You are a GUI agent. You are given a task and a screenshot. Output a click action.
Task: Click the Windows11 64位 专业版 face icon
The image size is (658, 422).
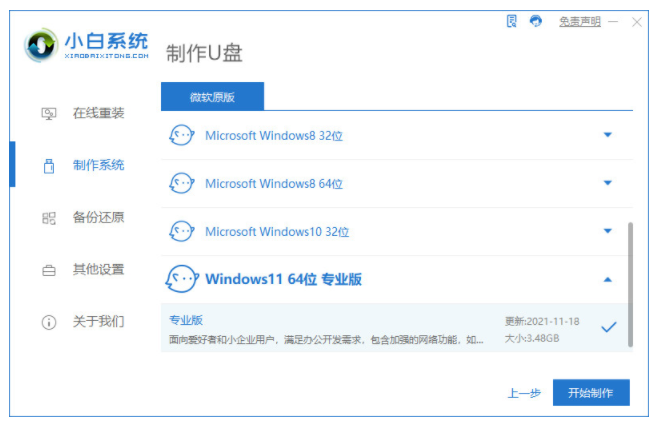[182, 279]
